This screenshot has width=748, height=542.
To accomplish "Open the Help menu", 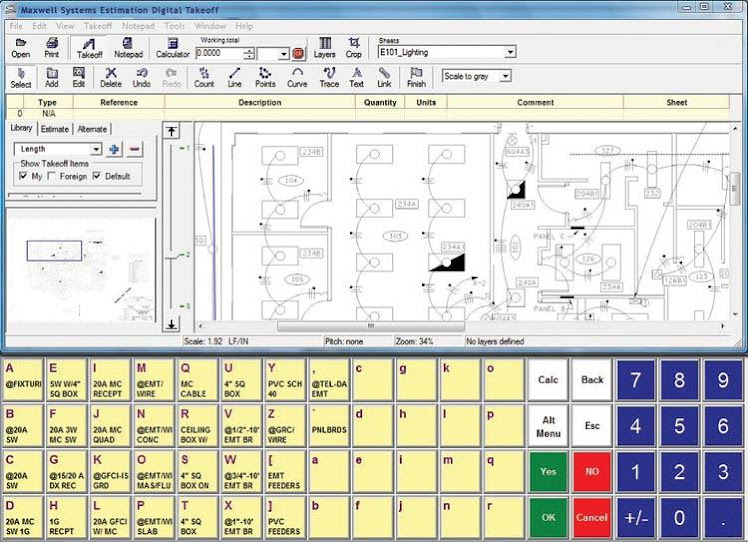I will point(244,26).
